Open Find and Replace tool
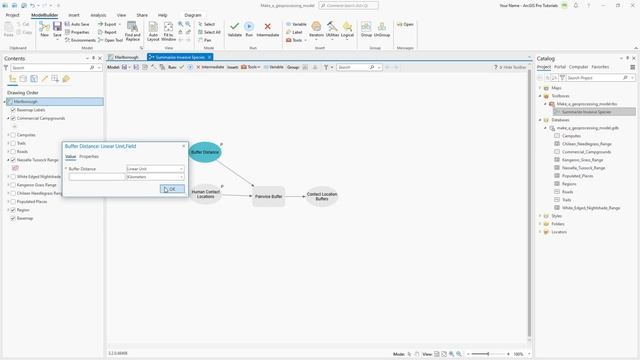This screenshot has width=640, height=360. (x=132, y=31)
